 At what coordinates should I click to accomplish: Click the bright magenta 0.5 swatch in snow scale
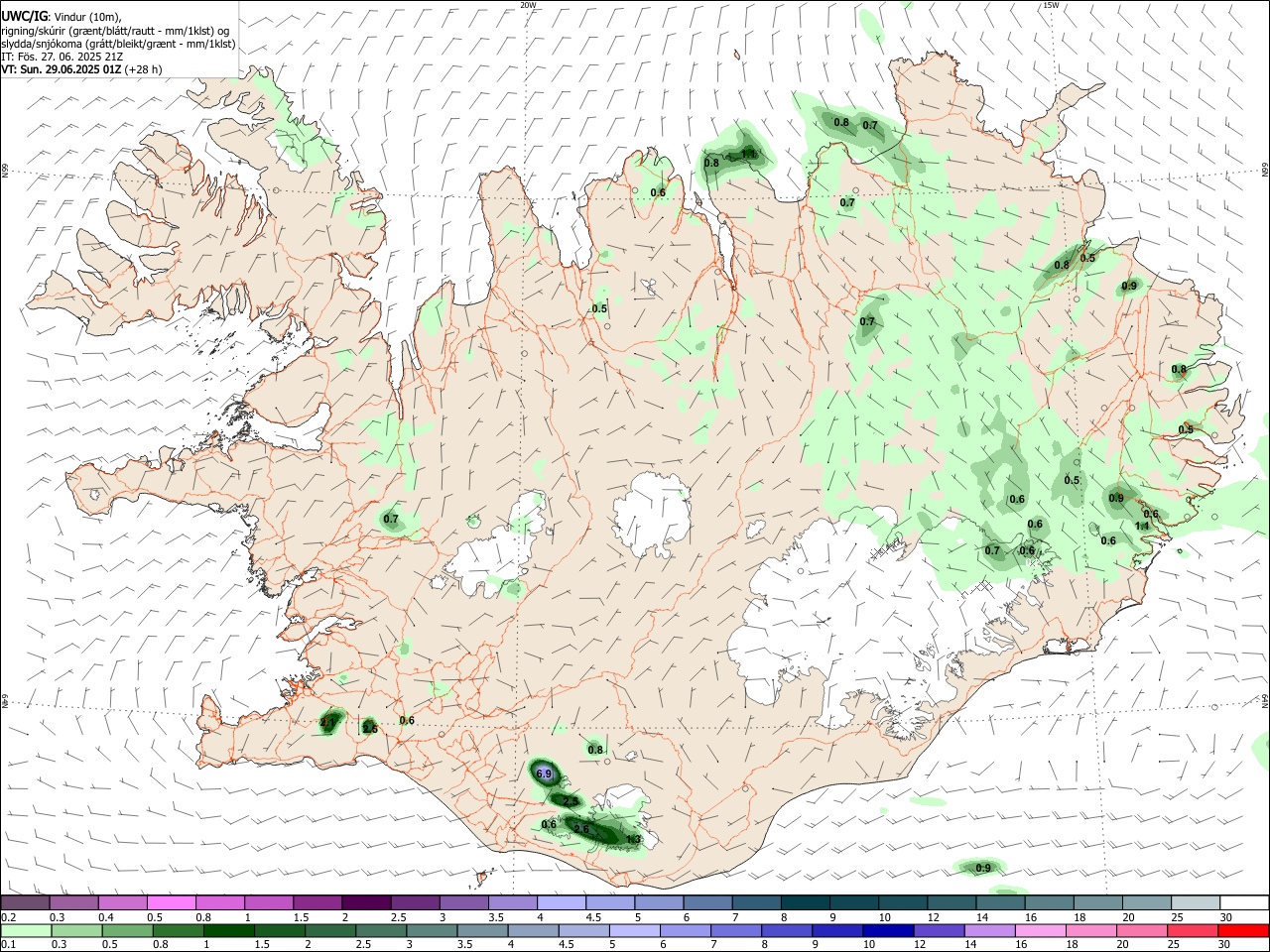click(171, 902)
